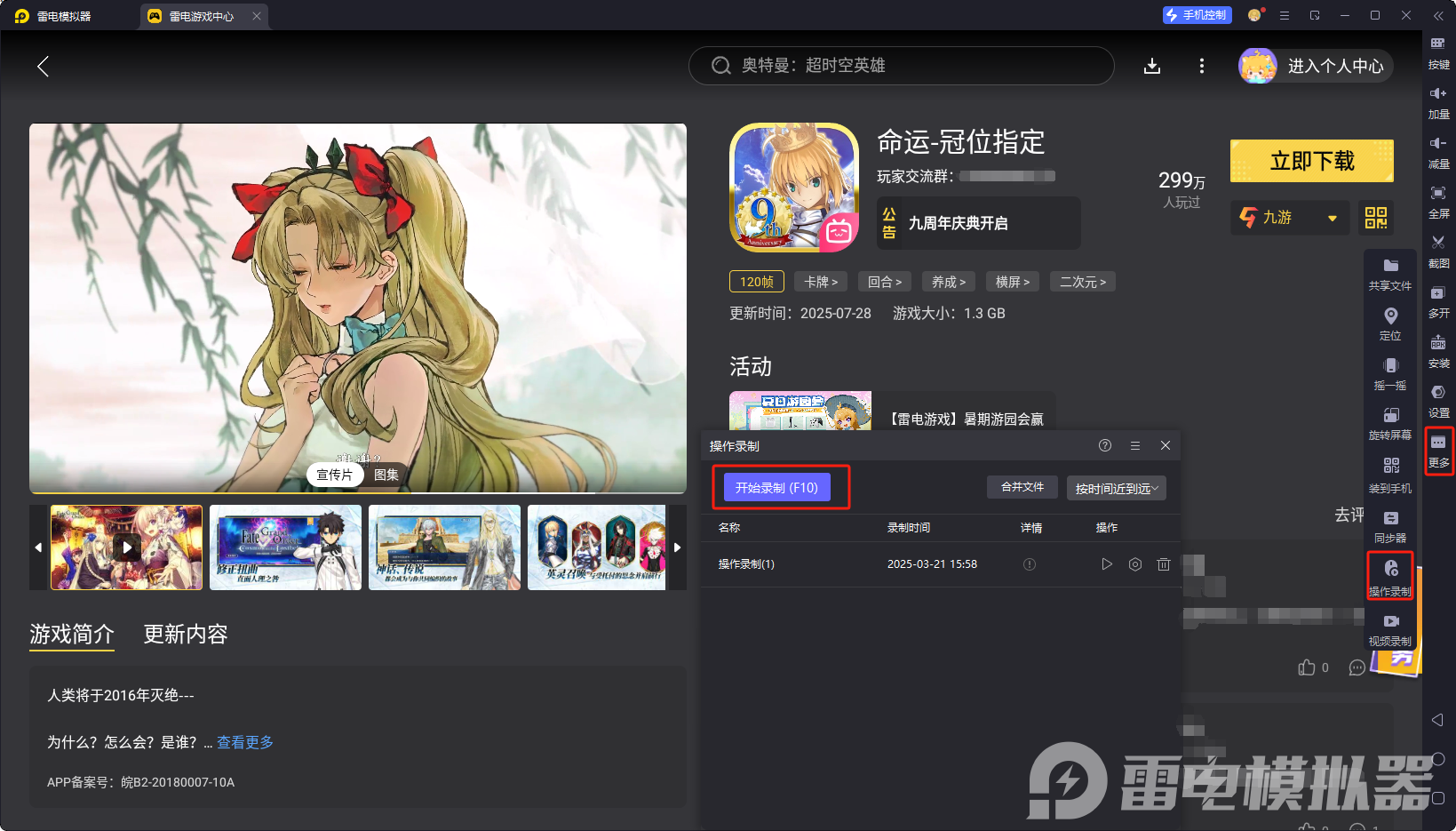
Task: Trigger the 摇一摇 shake tool
Action: [1390, 374]
